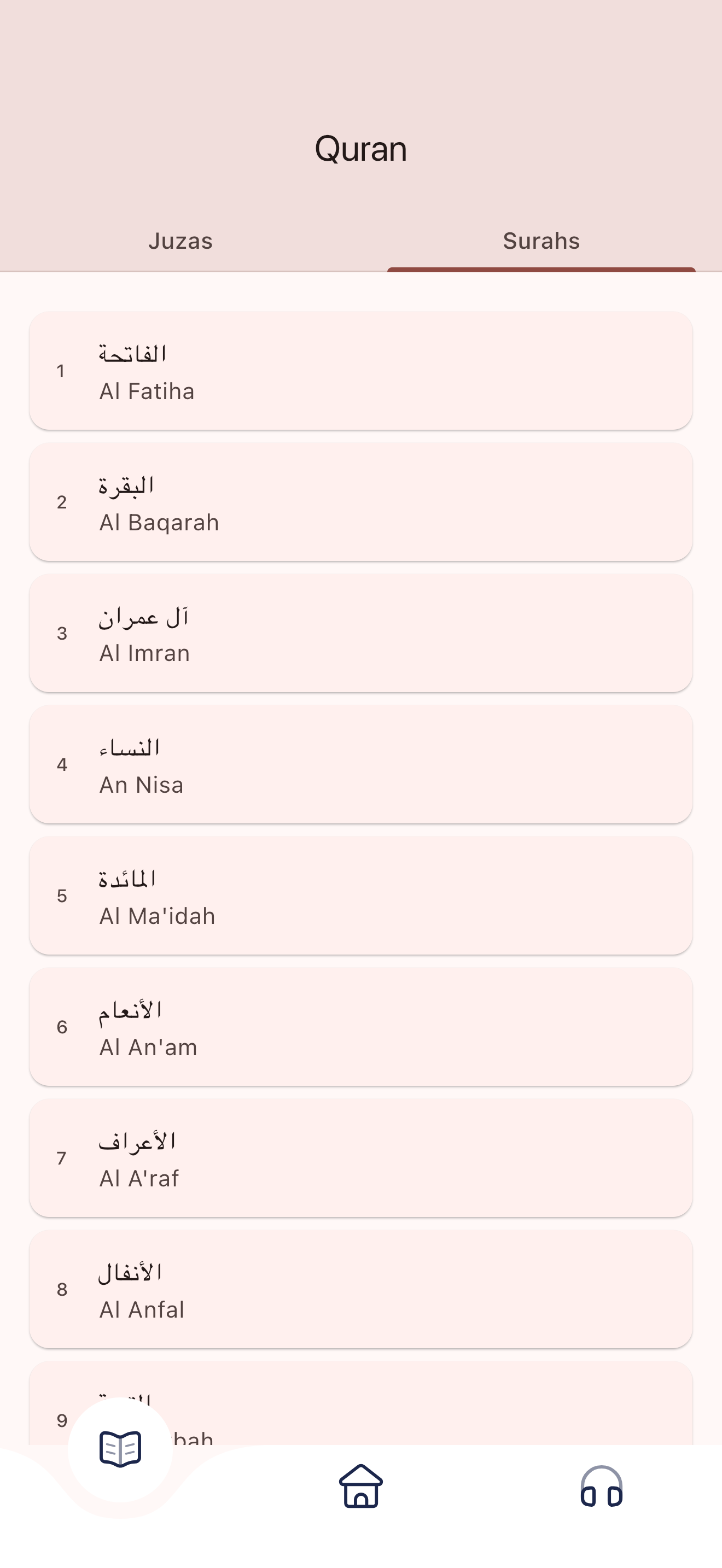Click the Quran page title
The width and height of the screenshot is (722, 1568).
361,149
